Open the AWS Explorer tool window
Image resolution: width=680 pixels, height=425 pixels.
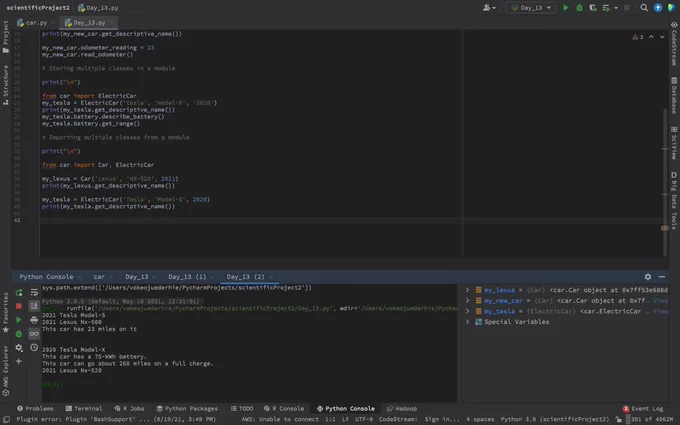tap(6, 371)
